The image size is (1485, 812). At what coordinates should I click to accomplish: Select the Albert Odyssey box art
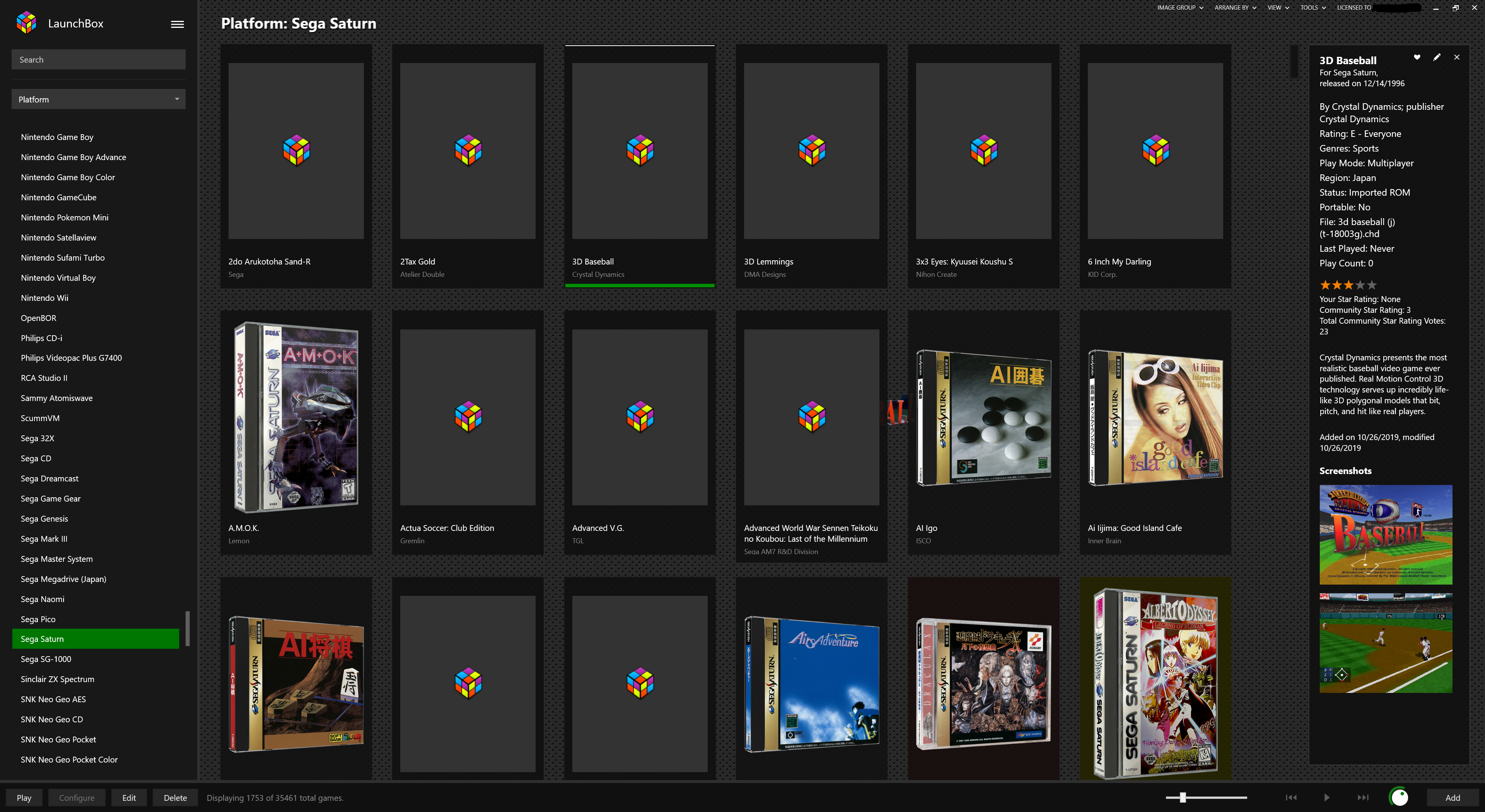coord(1155,684)
